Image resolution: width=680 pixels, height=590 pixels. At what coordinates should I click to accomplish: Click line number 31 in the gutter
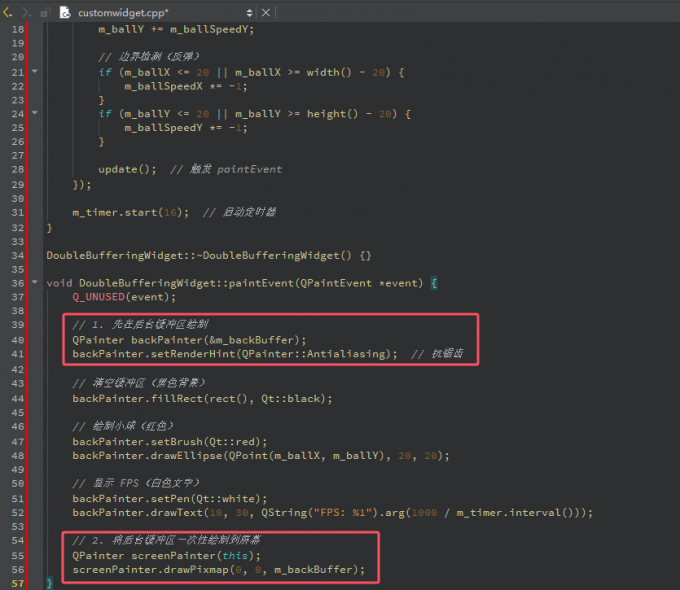[x=15, y=213]
